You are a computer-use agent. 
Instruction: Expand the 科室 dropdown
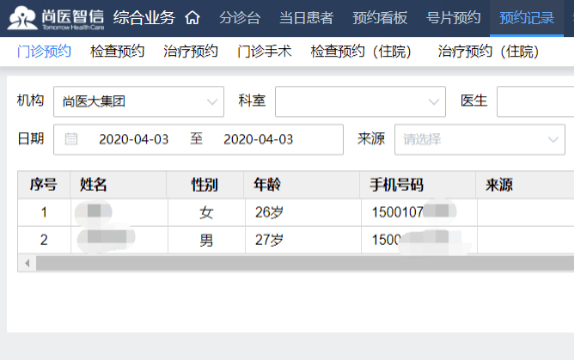tap(360, 101)
